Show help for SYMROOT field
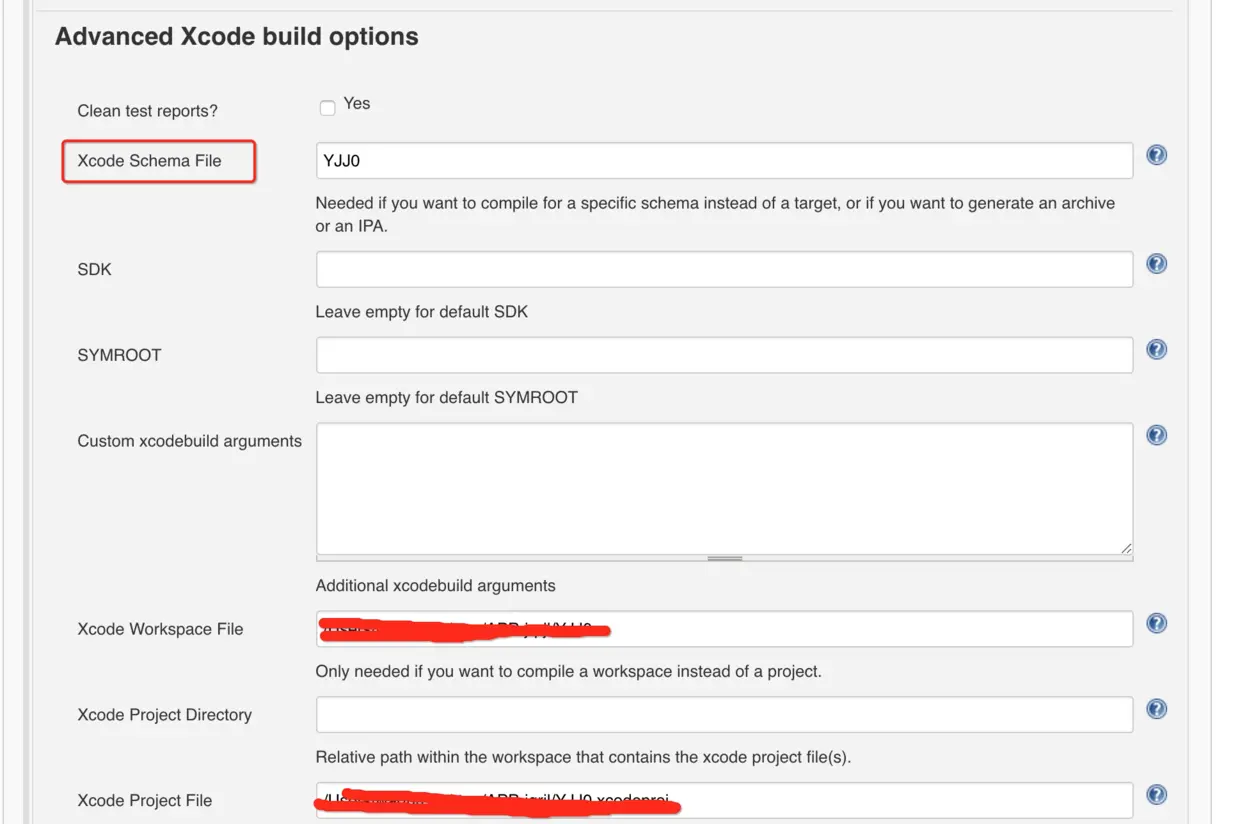Screen dimensions: 1240x824 pyautogui.click(x=1156, y=350)
